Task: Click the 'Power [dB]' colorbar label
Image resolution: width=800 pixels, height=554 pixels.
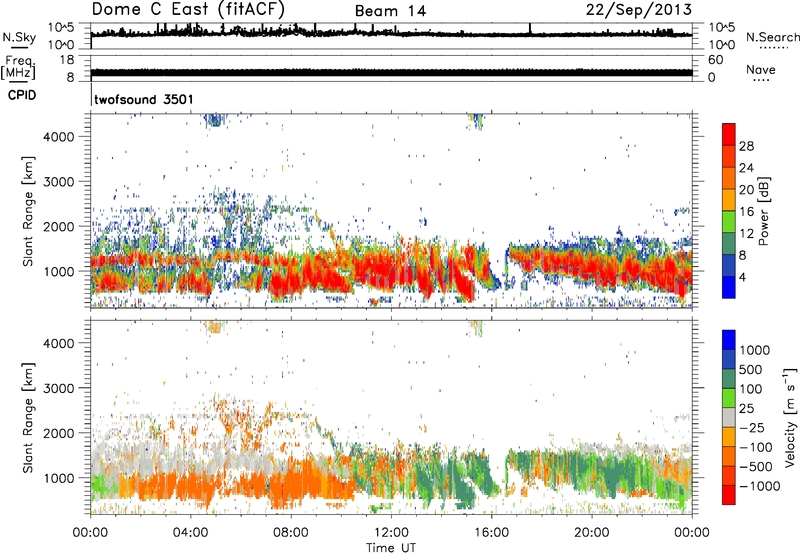Action: [x=763, y=211]
